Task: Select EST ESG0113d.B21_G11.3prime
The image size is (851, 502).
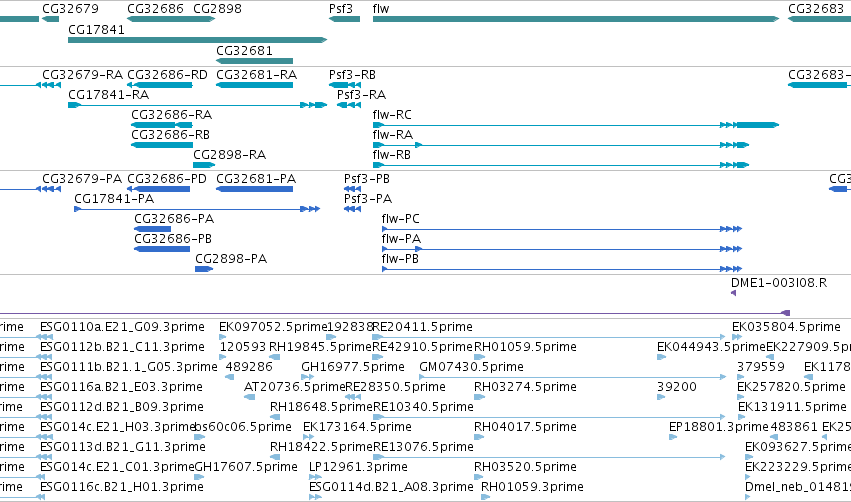Action: (123, 447)
